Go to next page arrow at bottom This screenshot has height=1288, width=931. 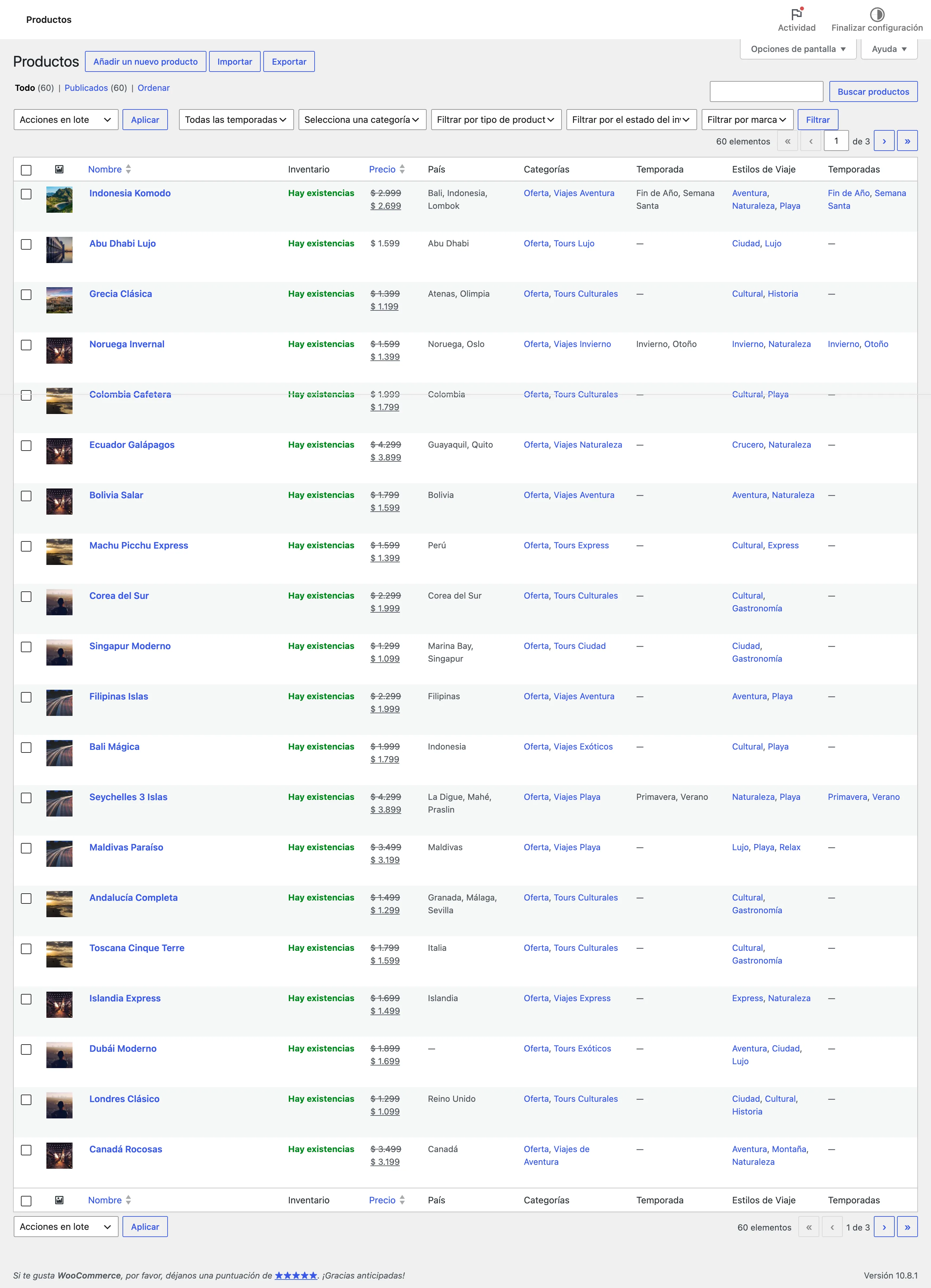pos(884,1227)
